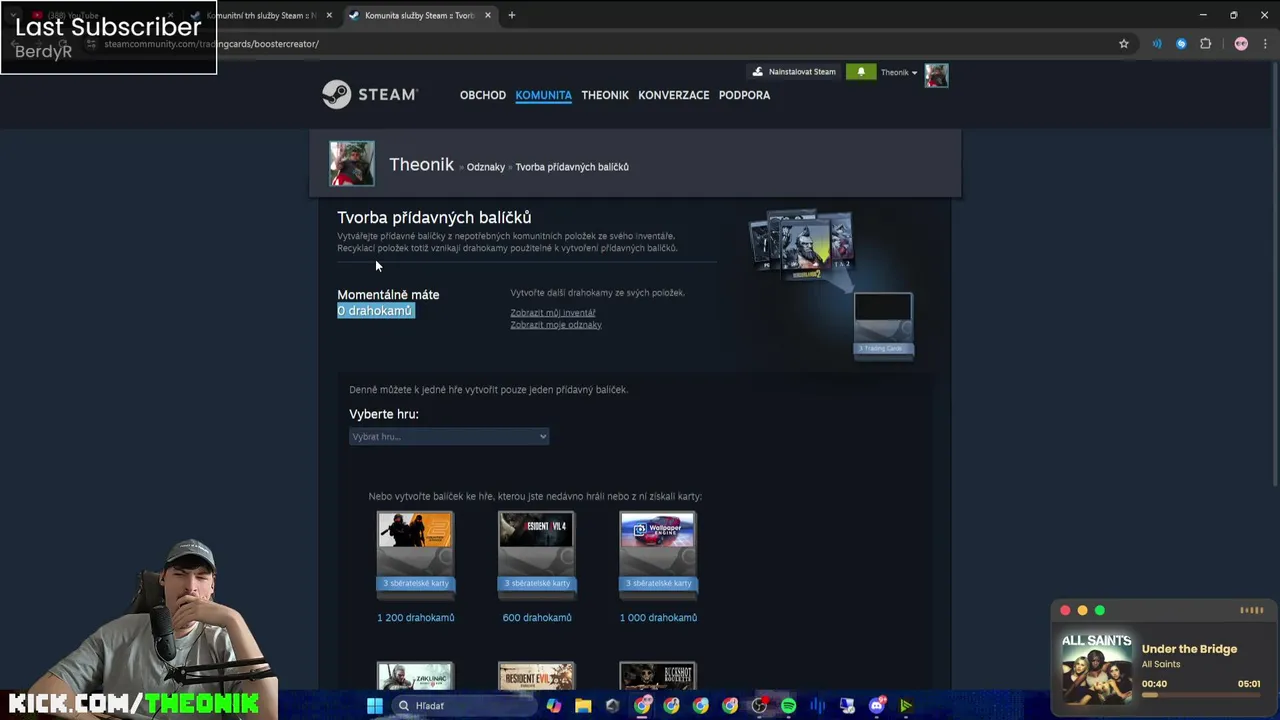
Task: Open the blue sound-wave browser extension
Action: point(1157,44)
